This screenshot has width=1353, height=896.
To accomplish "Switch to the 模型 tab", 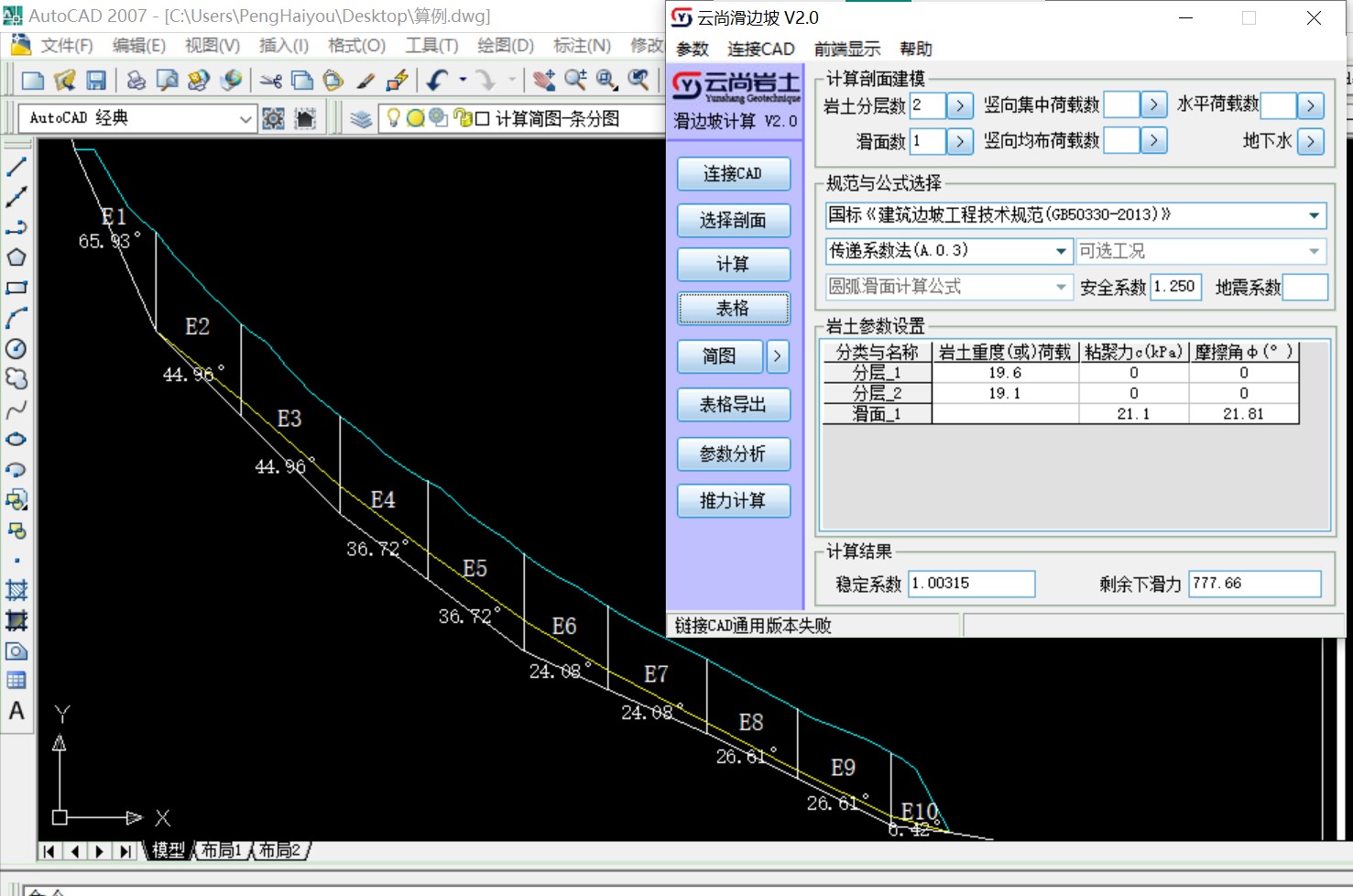I will point(169,850).
